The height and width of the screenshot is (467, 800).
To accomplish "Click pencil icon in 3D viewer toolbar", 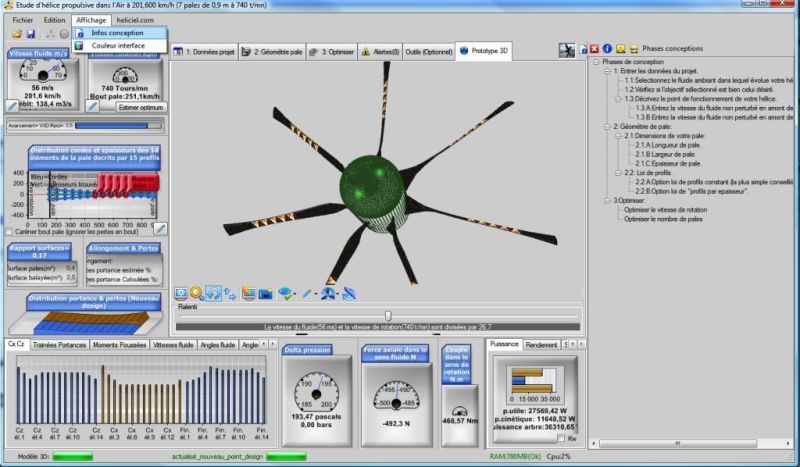I will pos(306,293).
